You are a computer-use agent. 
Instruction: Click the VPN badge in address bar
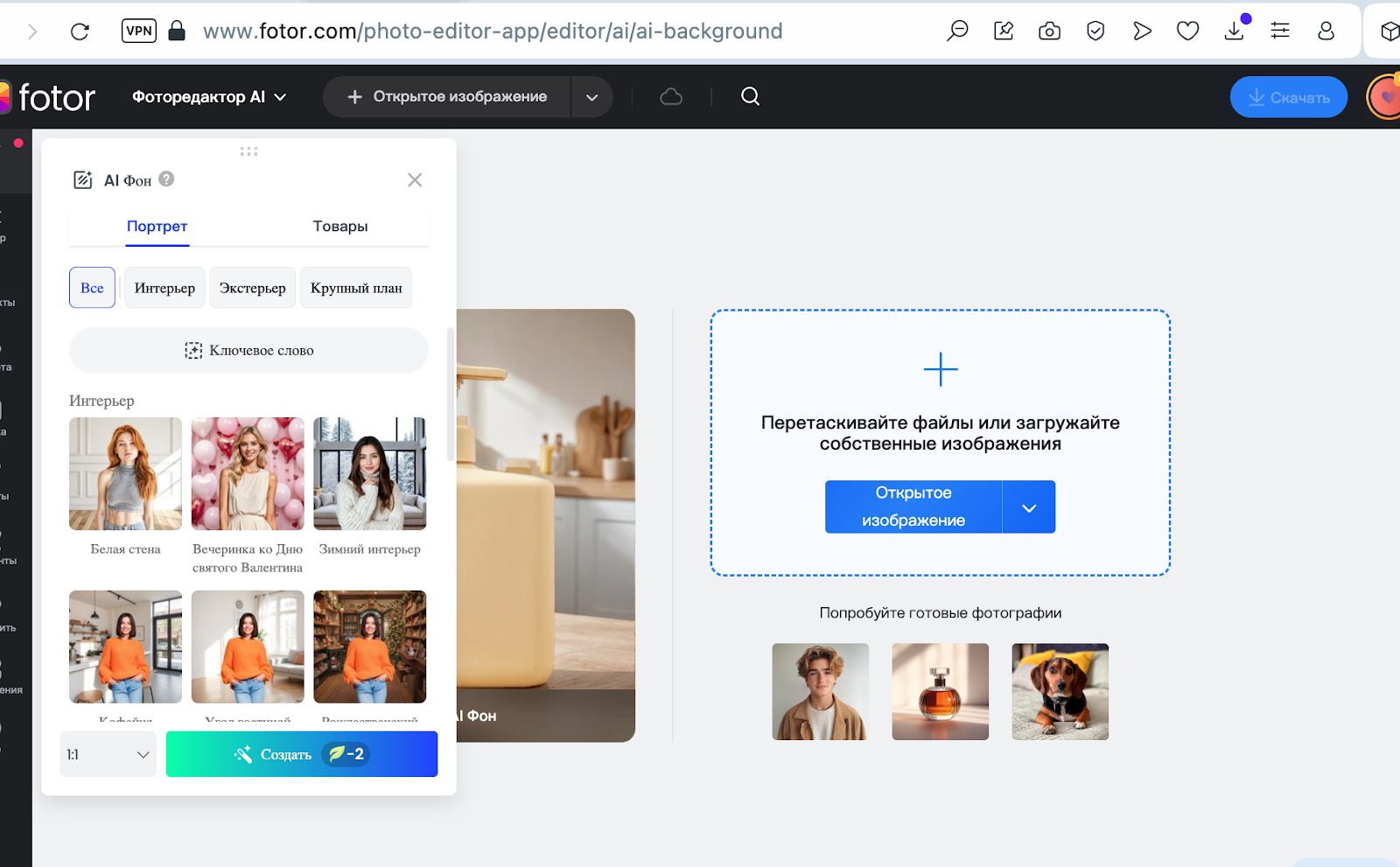(x=139, y=31)
